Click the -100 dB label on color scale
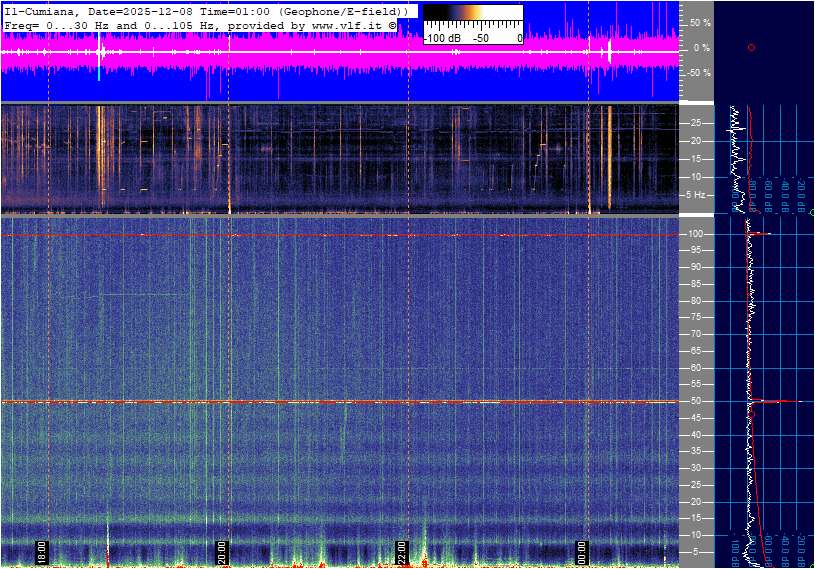This screenshot has height=569, width=815. (441, 38)
